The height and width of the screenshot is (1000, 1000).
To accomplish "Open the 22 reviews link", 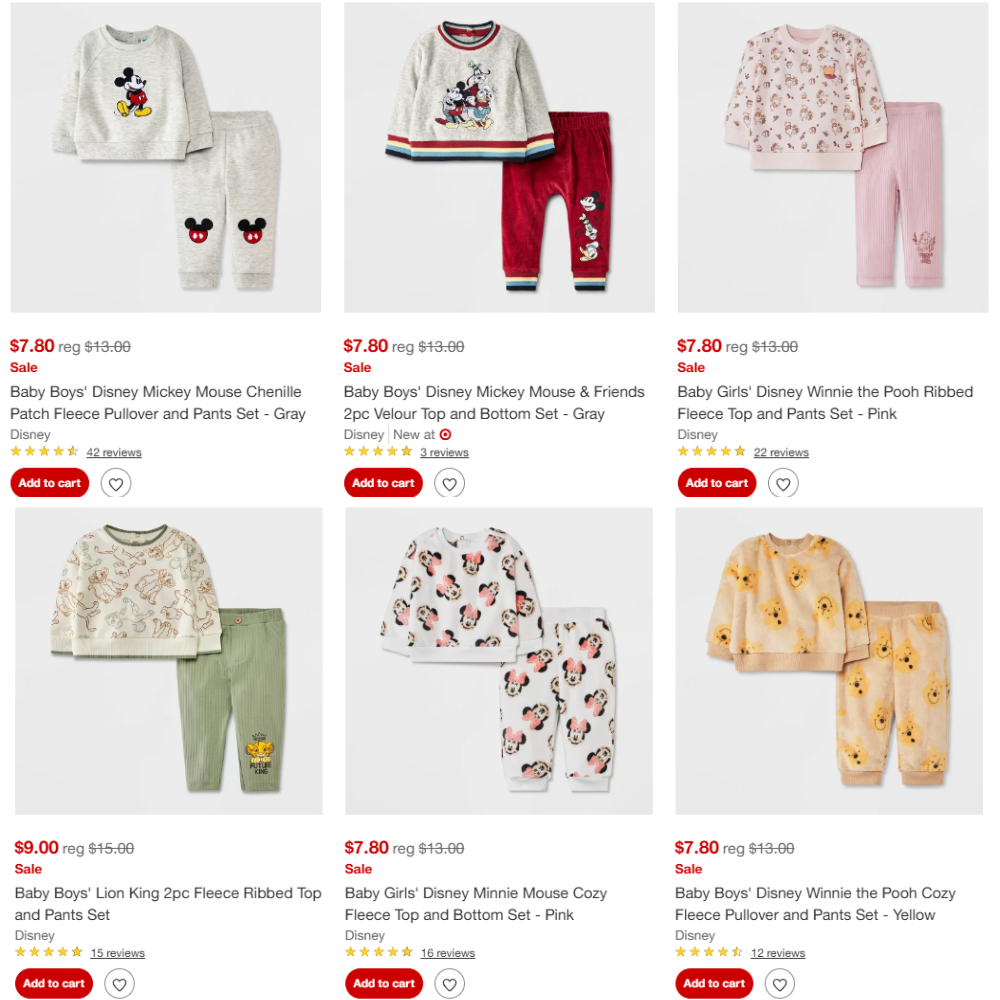I will click(781, 452).
